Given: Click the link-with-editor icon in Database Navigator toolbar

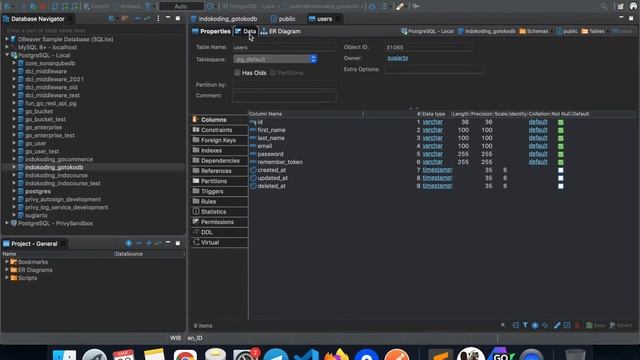Looking at the screenshot, I should [x=147, y=19].
